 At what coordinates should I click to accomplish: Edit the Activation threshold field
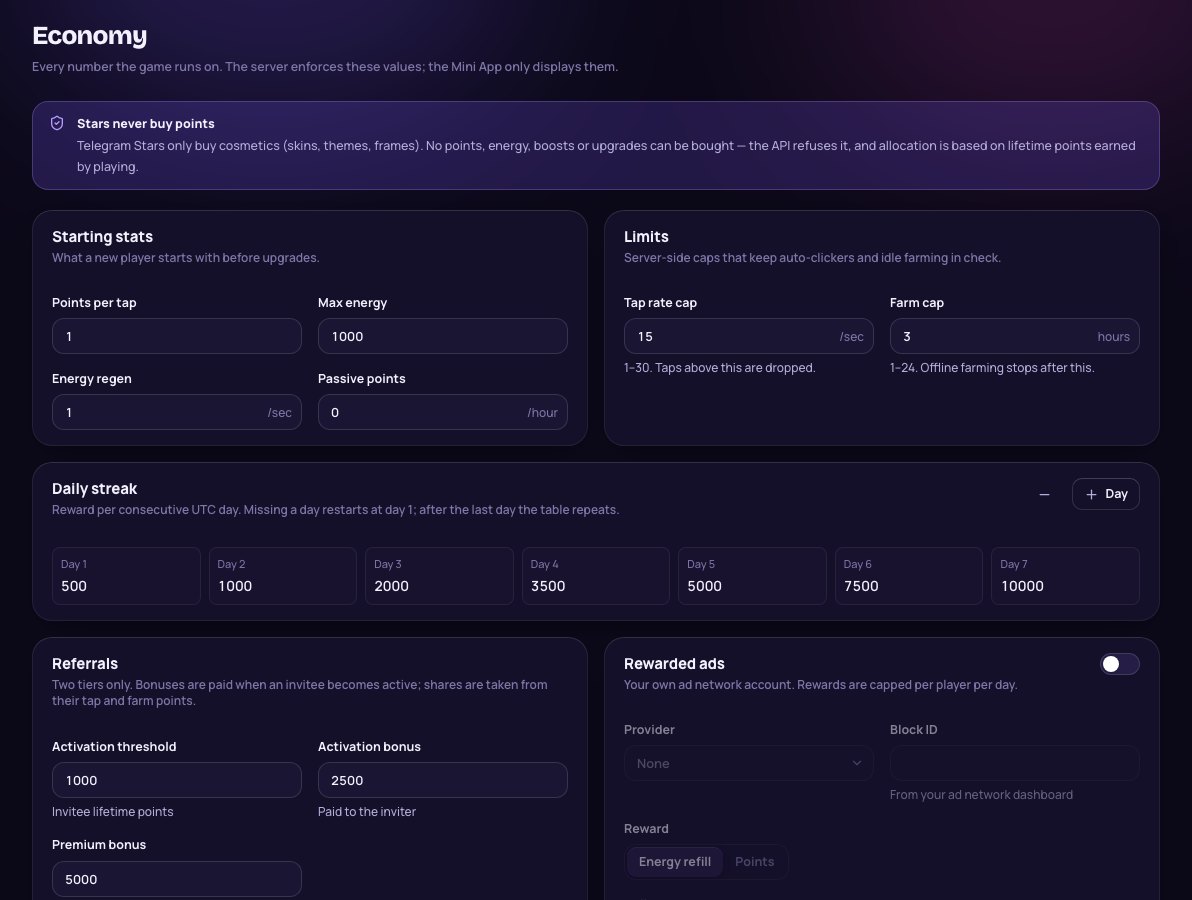coord(176,780)
